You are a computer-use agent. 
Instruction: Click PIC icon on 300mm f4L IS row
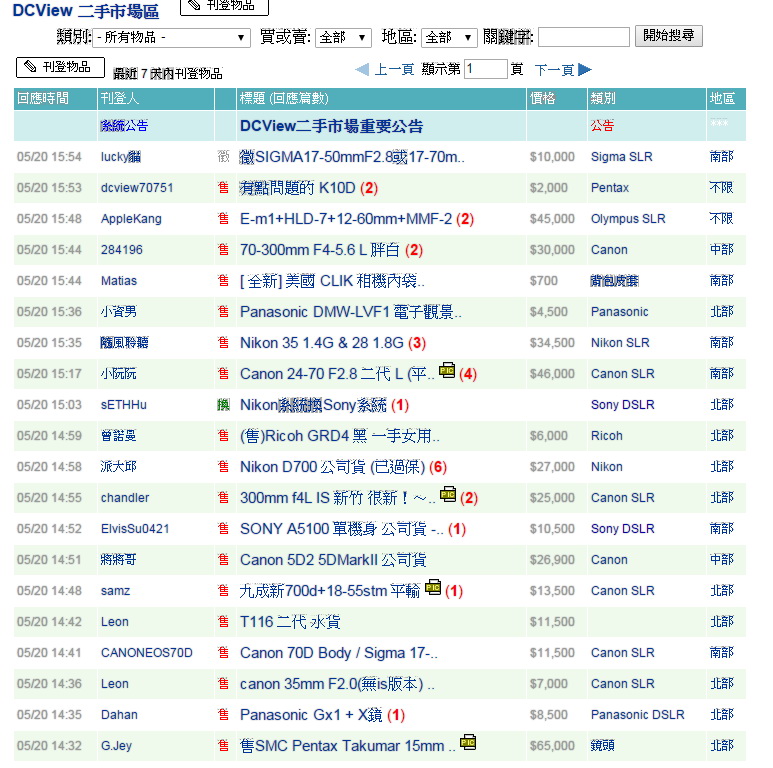[x=448, y=494]
